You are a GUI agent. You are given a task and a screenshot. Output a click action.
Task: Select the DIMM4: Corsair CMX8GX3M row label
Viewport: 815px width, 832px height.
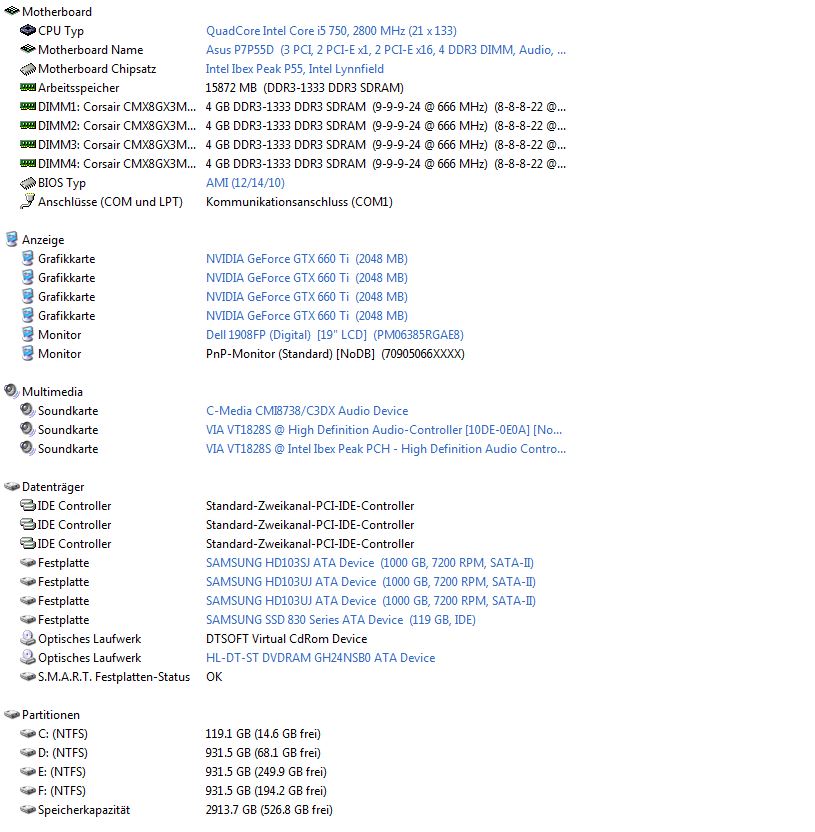117,164
